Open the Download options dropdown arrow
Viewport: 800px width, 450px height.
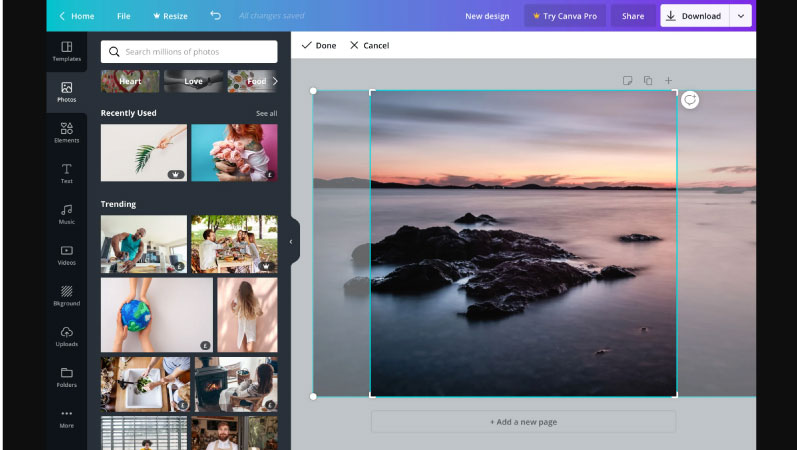click(740, 16)
